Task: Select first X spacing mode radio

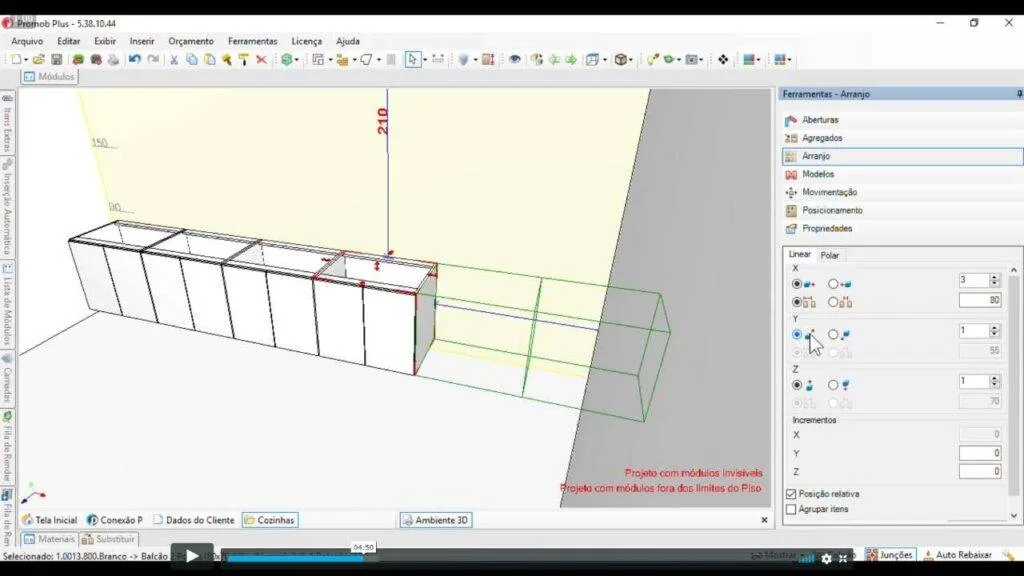Action: 797,302
